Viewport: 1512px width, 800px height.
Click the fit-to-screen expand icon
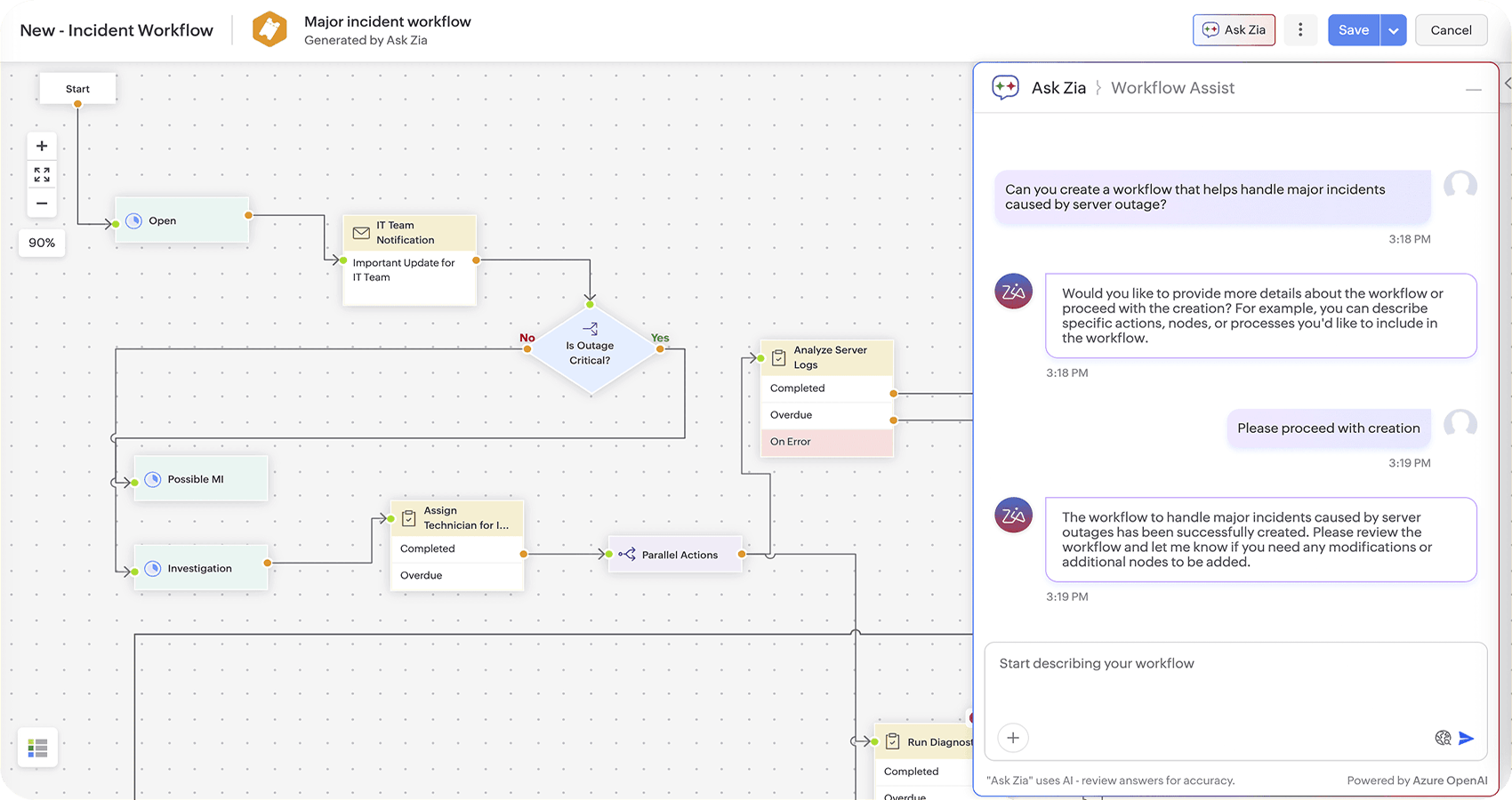[41, 174]
